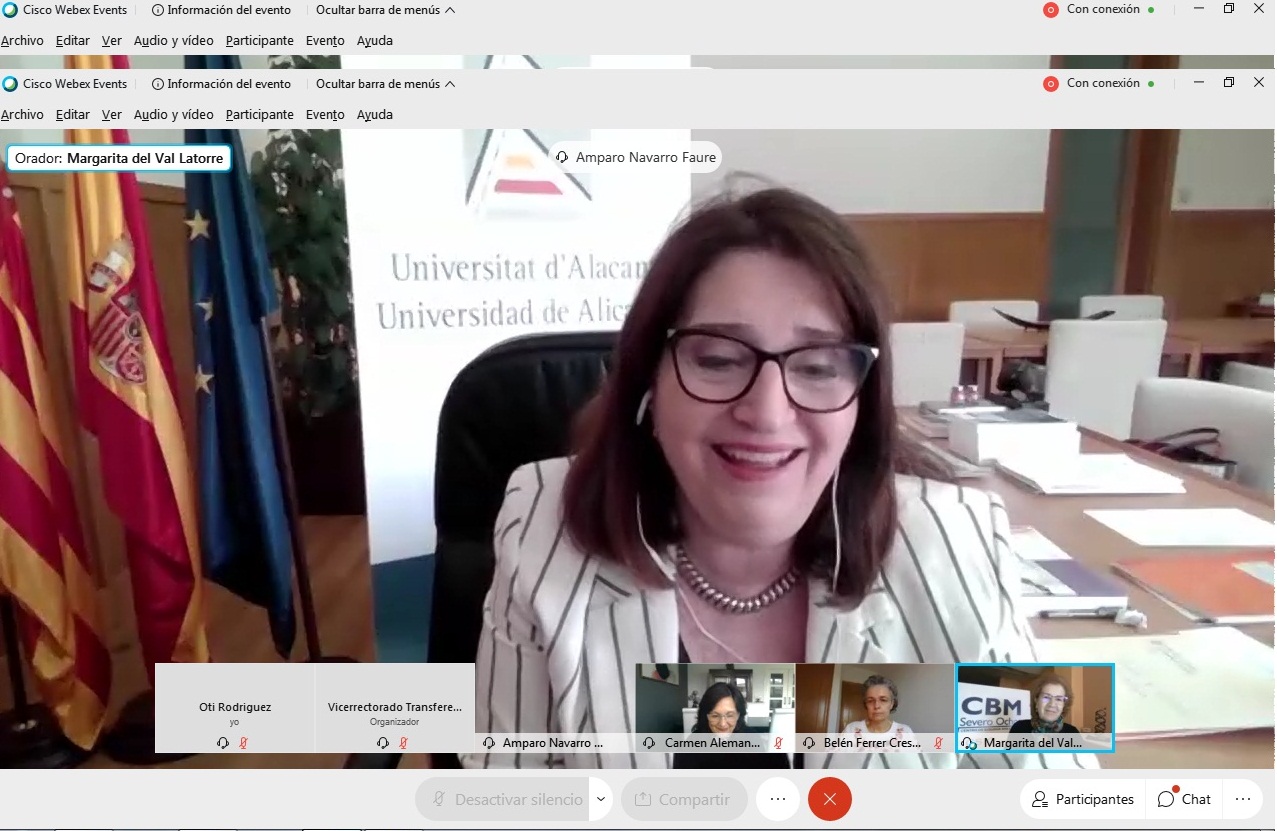1277x831 pixels.
Task: Expand audio options arrow next to Desactivar silencio
Action: pyautogui.click(x=601, y=799)
